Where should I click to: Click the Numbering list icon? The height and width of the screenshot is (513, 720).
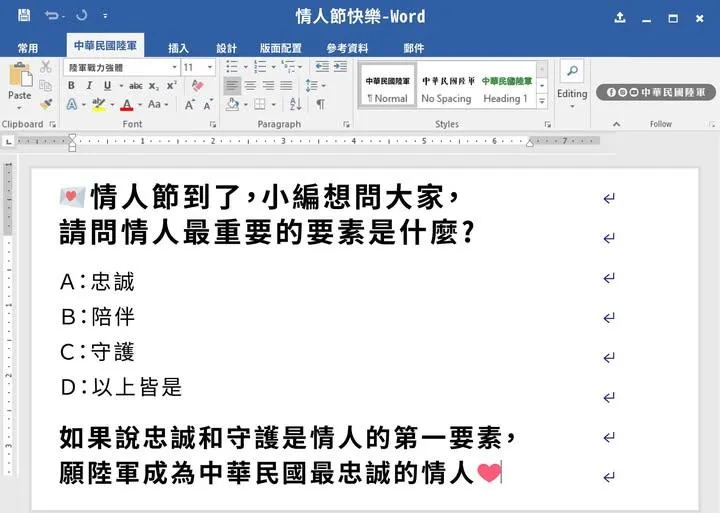tap(260, 67)
